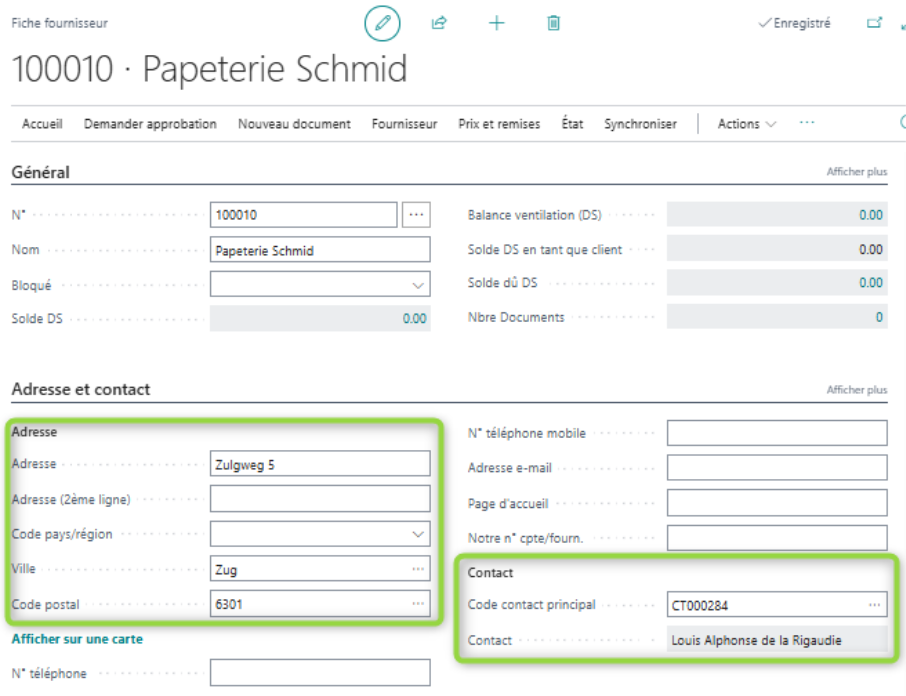The width and height of the screenshot is (906, 696).
Task: Show more menu options ellipsis
Action: 807,123
